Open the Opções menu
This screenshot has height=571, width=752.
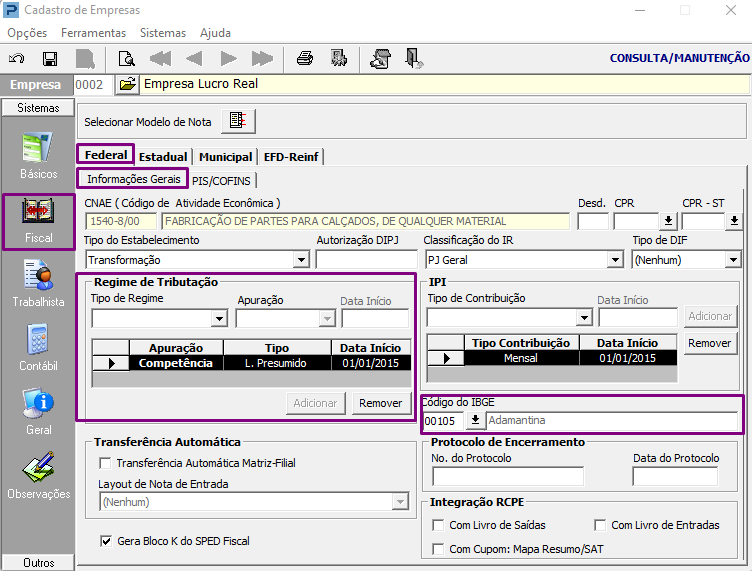[27, 33]
